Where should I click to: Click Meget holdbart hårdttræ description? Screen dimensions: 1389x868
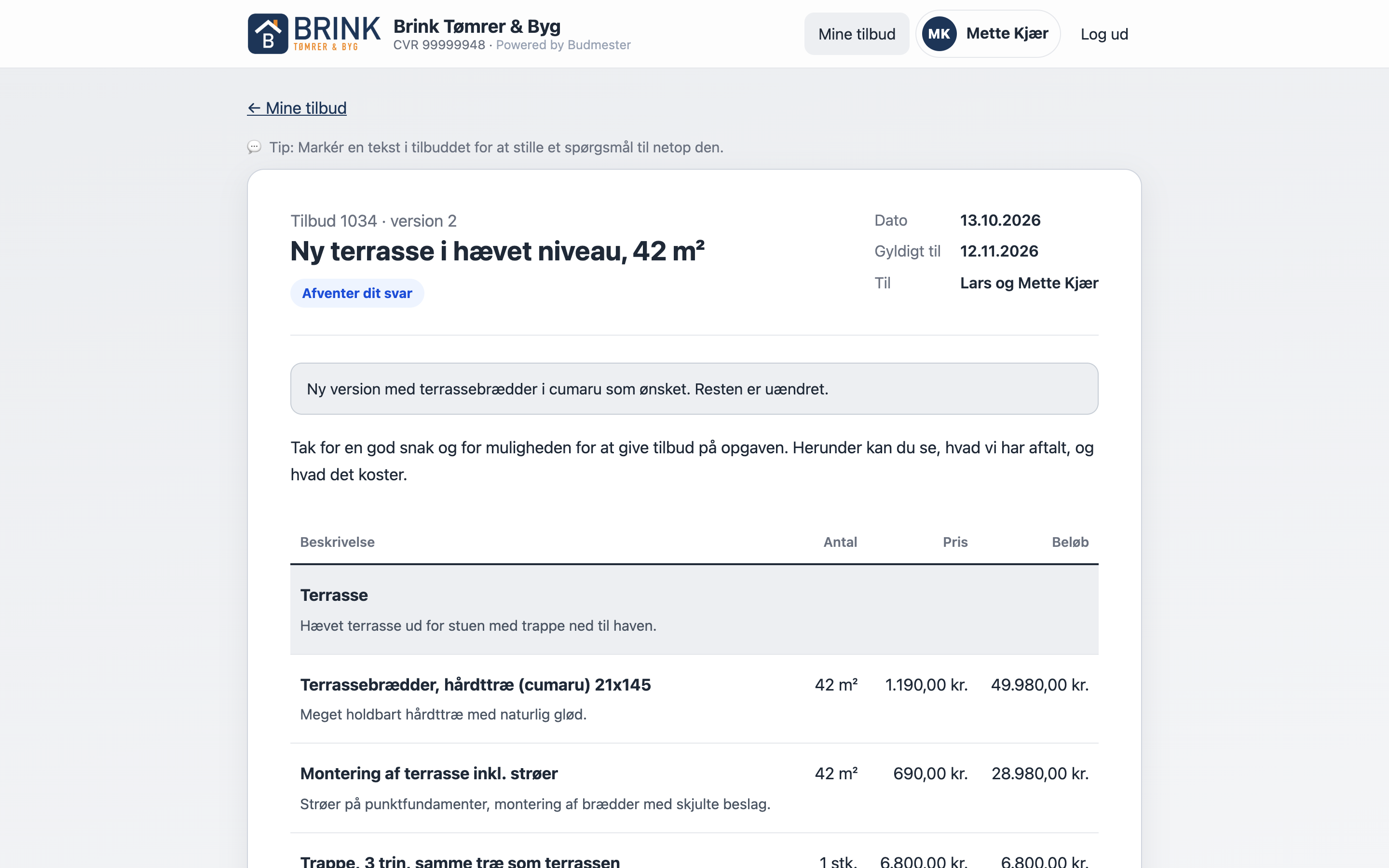tap(443, 715)
